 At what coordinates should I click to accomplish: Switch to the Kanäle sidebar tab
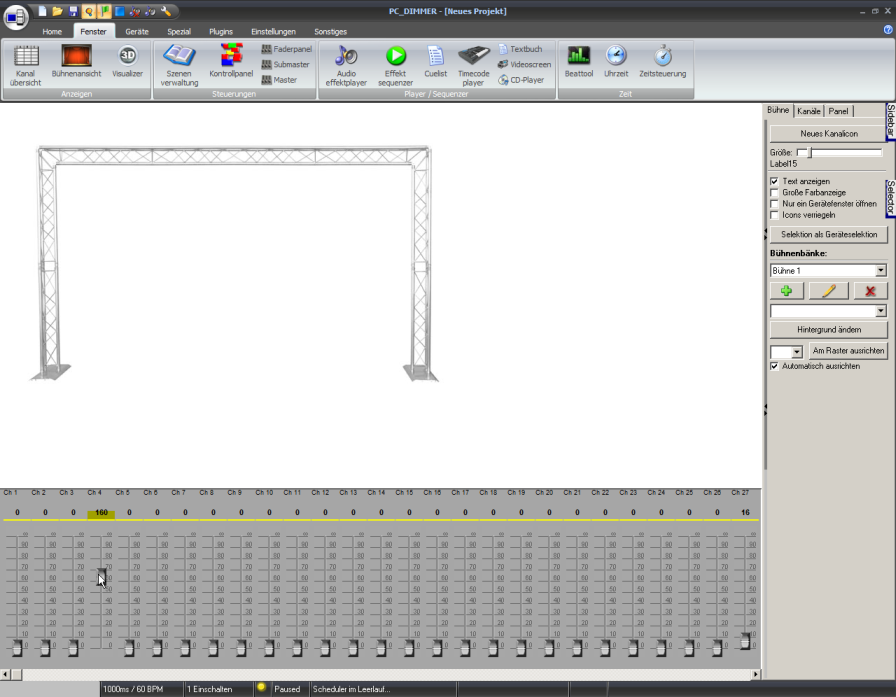click(x=809, y=111)
